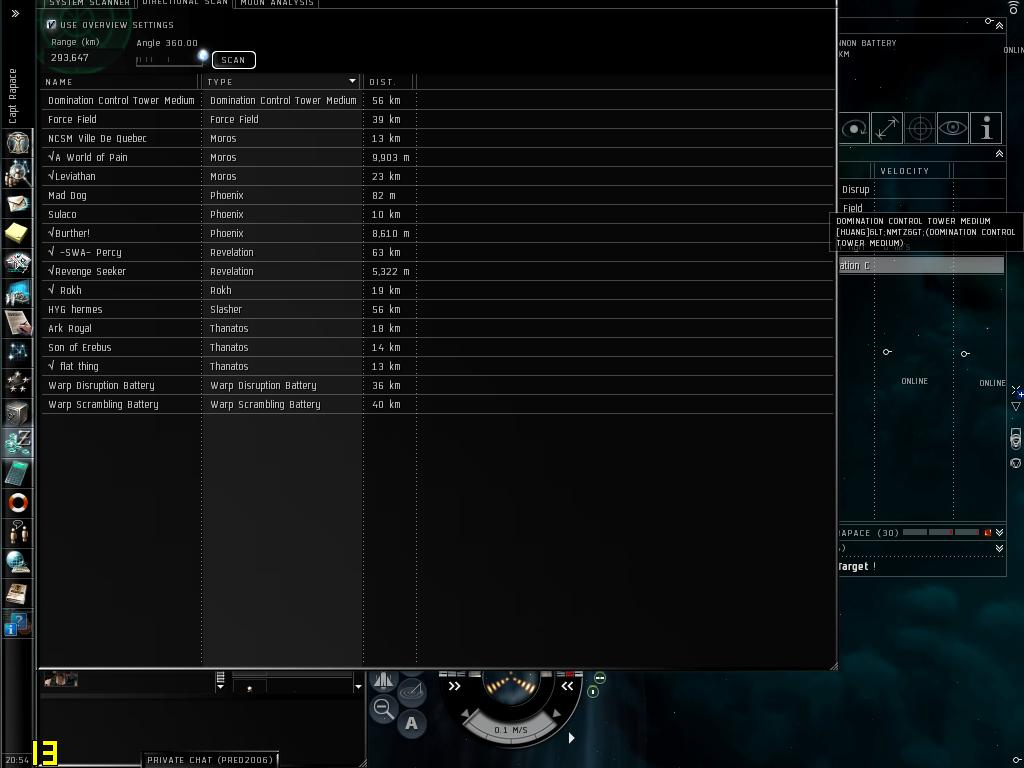The width and height of the screenshot is (1024, 768).
Task: Click the Keep at range arrows icon
Action: [x=887, y=129]
